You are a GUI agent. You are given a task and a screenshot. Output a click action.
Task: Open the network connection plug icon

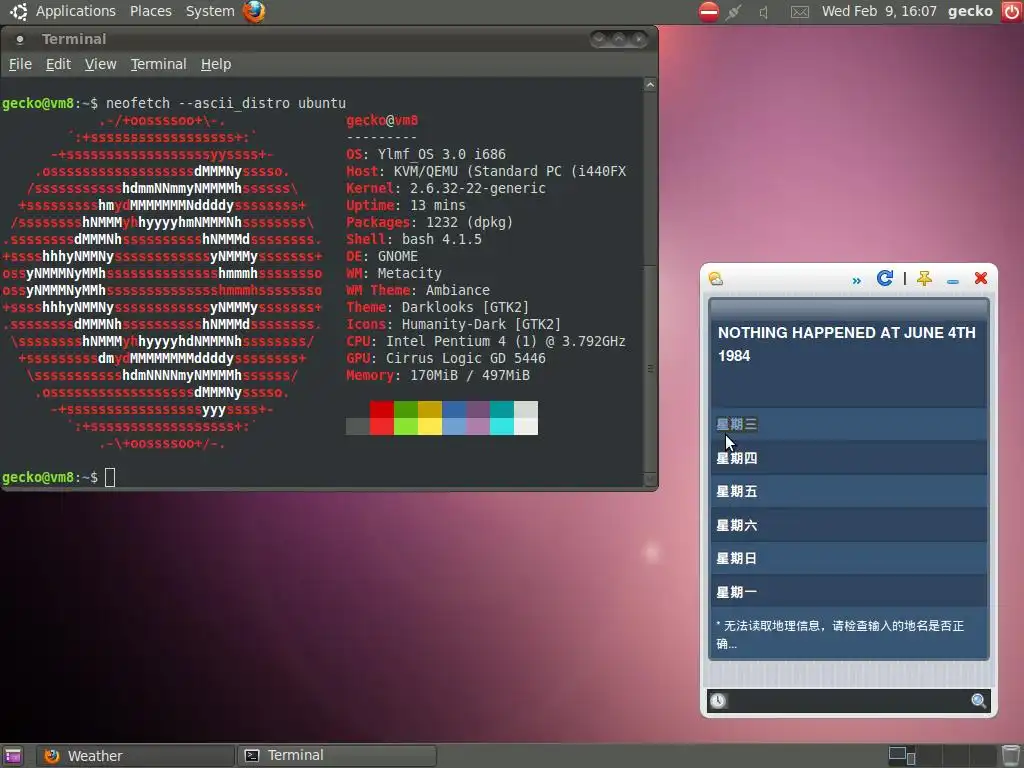(733, 12)
